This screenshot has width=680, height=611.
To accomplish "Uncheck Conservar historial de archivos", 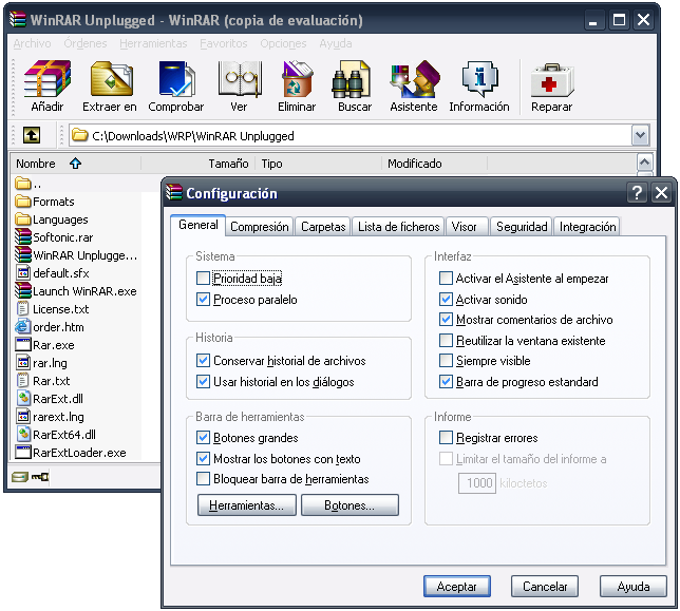I will [203, 360].
